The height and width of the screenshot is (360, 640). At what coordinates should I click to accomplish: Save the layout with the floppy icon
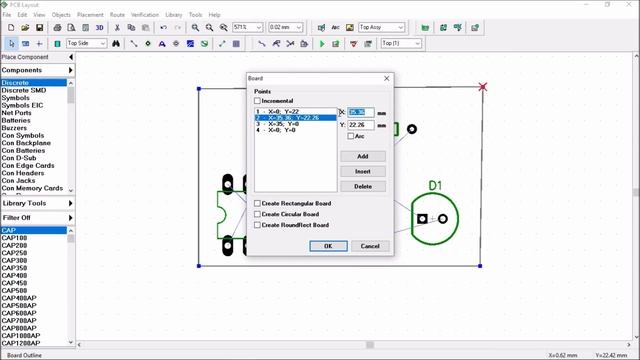[x=39, y=28]
